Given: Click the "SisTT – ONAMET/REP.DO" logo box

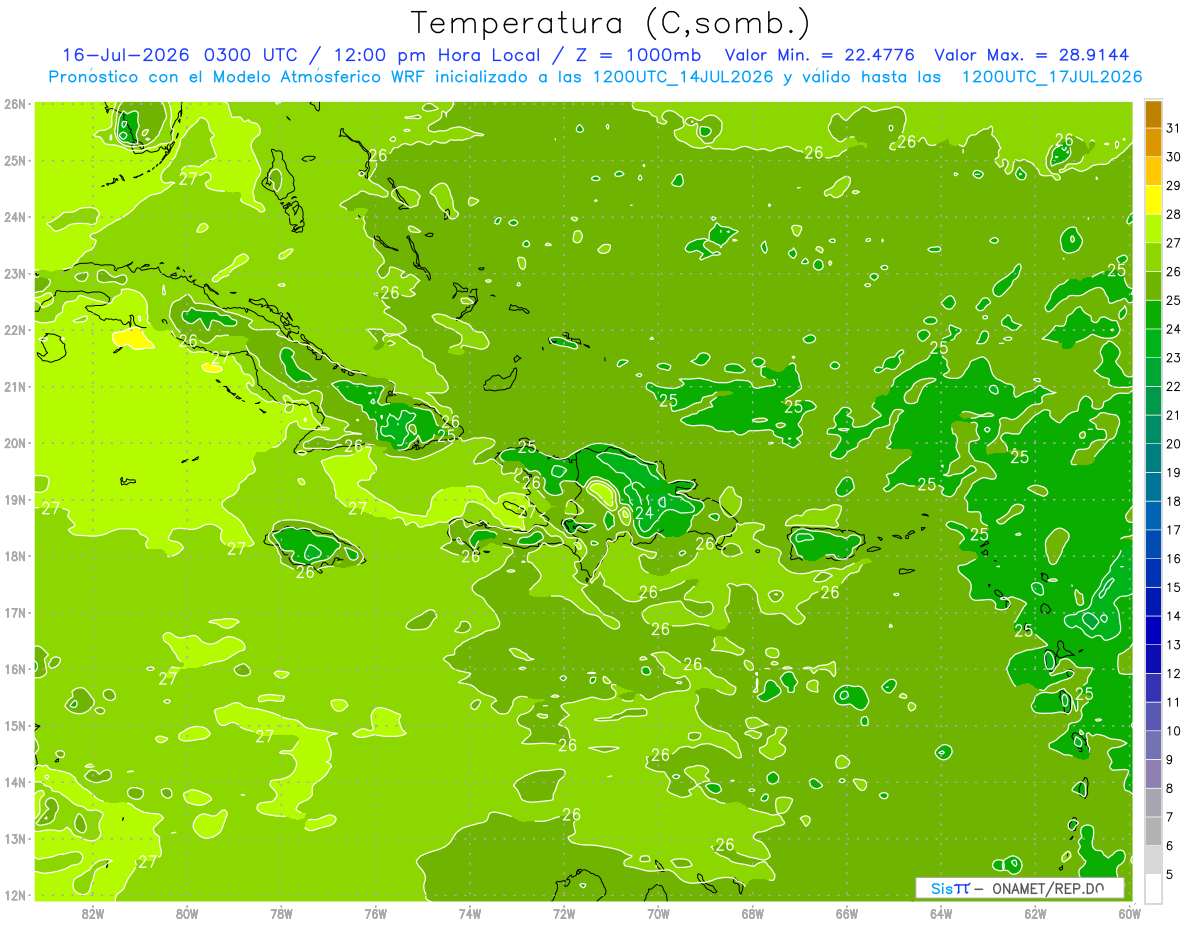Looking at the screenshot, I should [1019, 888].
